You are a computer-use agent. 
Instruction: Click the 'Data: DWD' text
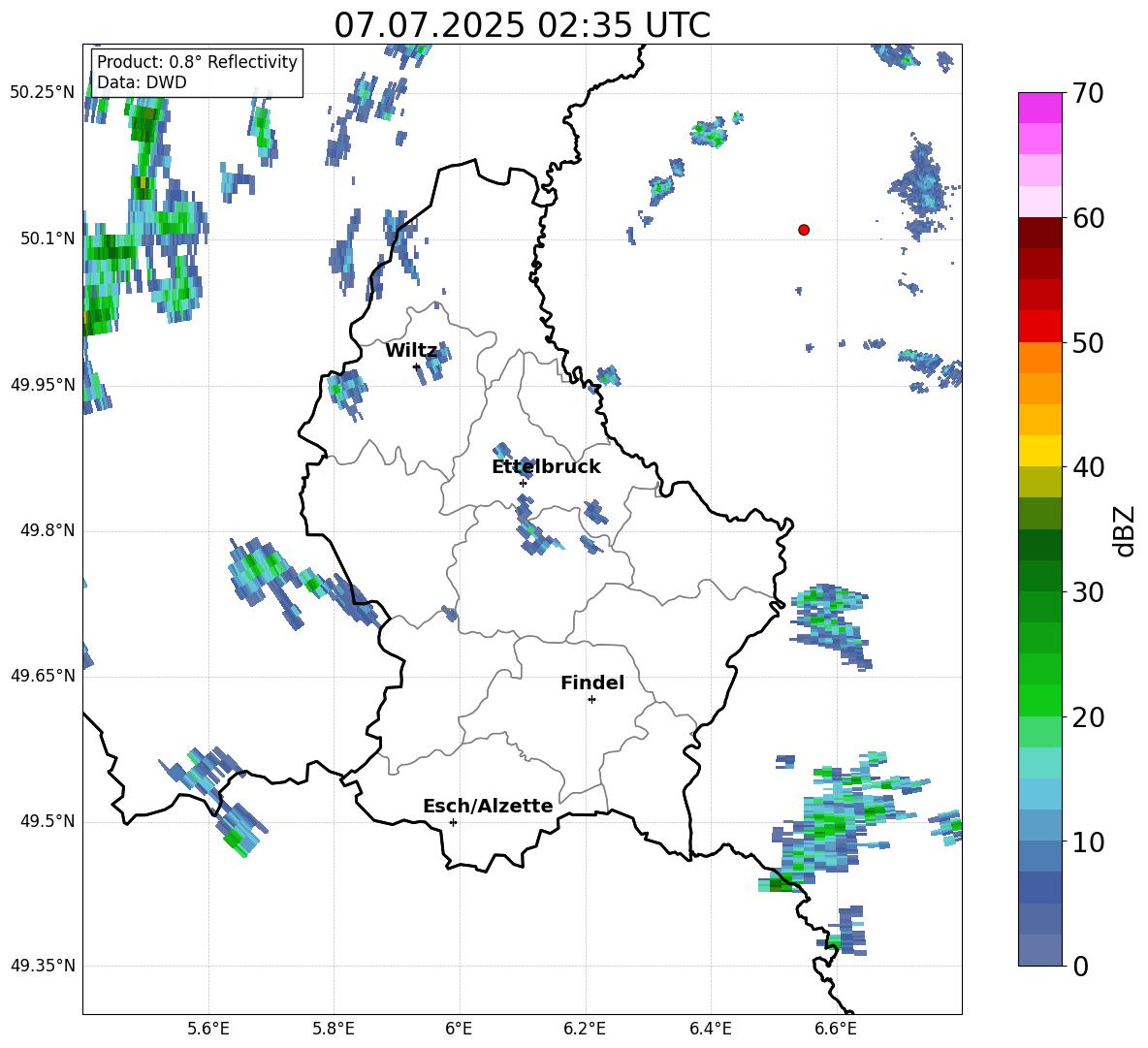point(142,82)
